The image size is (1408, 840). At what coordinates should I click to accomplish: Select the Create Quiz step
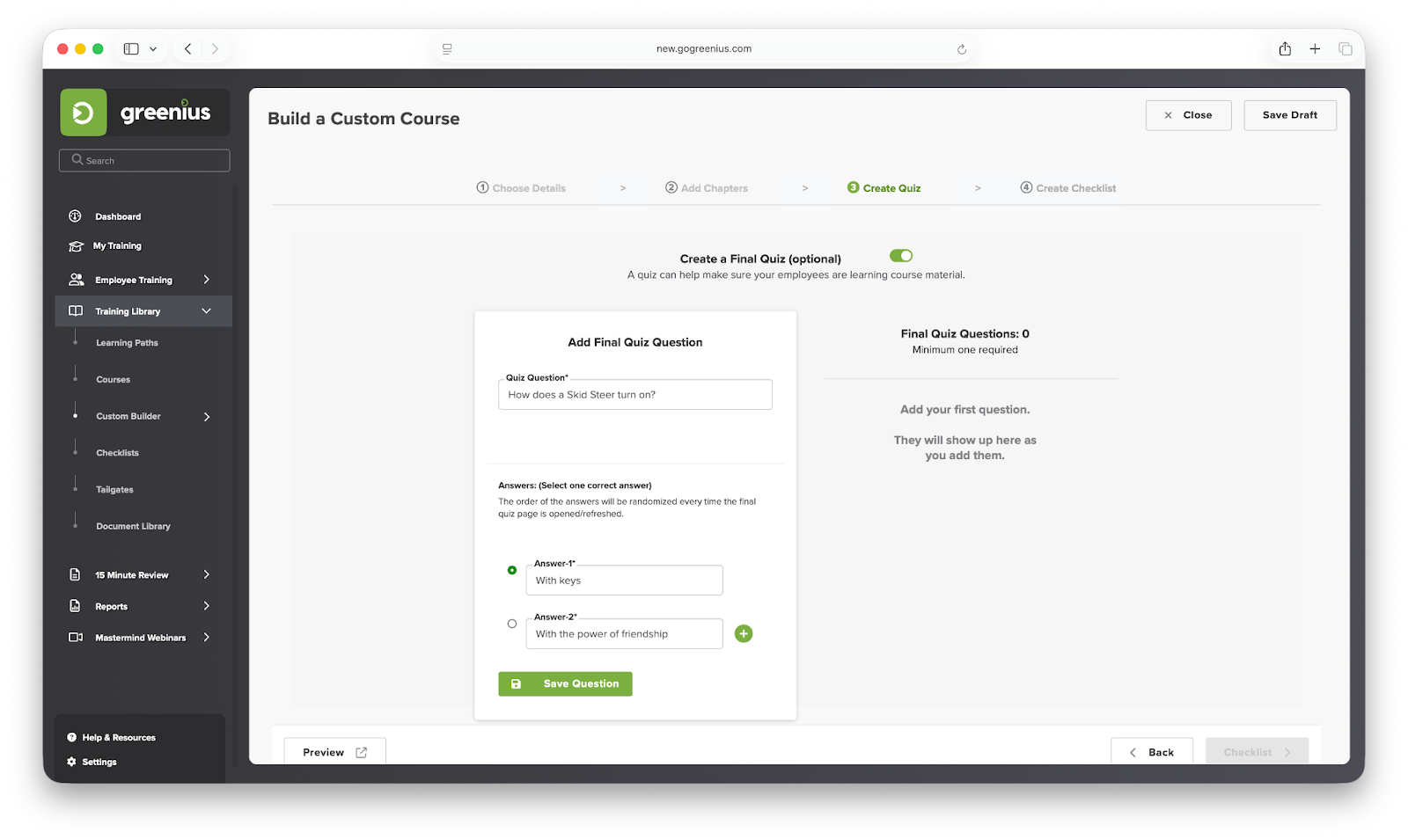884,188
